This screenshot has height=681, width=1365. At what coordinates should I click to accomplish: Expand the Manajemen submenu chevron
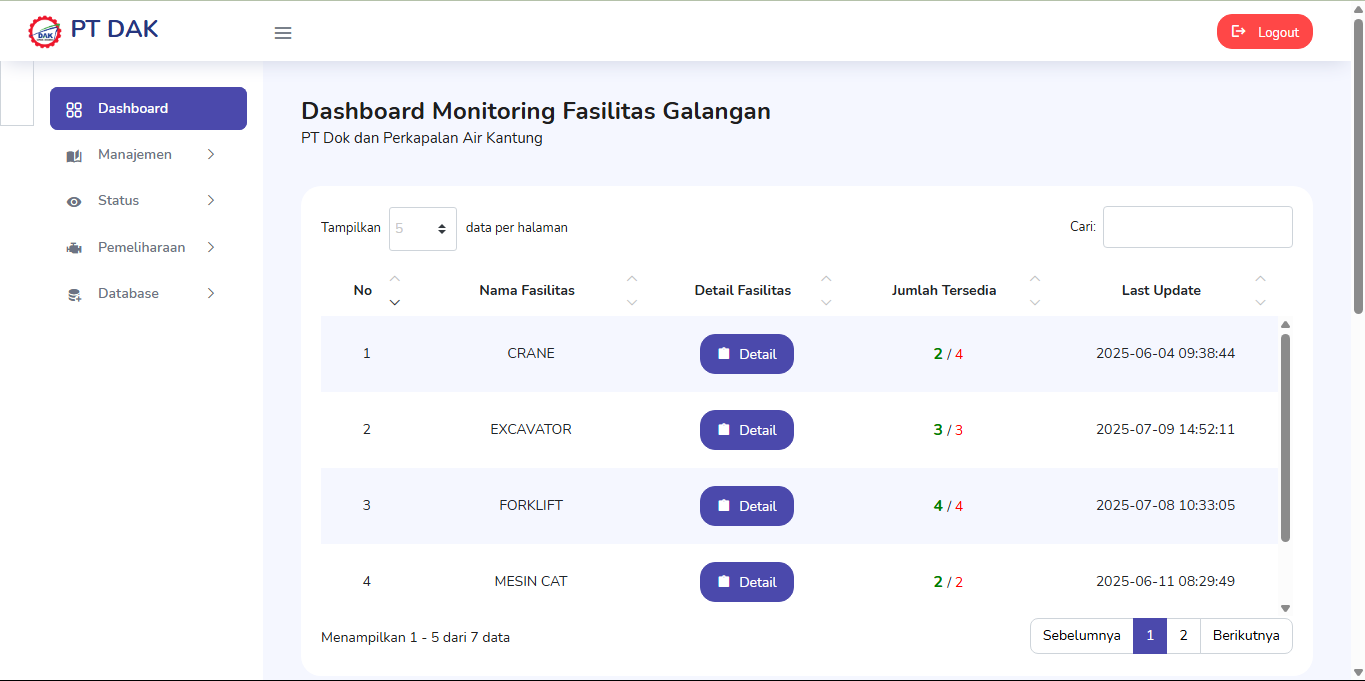coord(210,154)
